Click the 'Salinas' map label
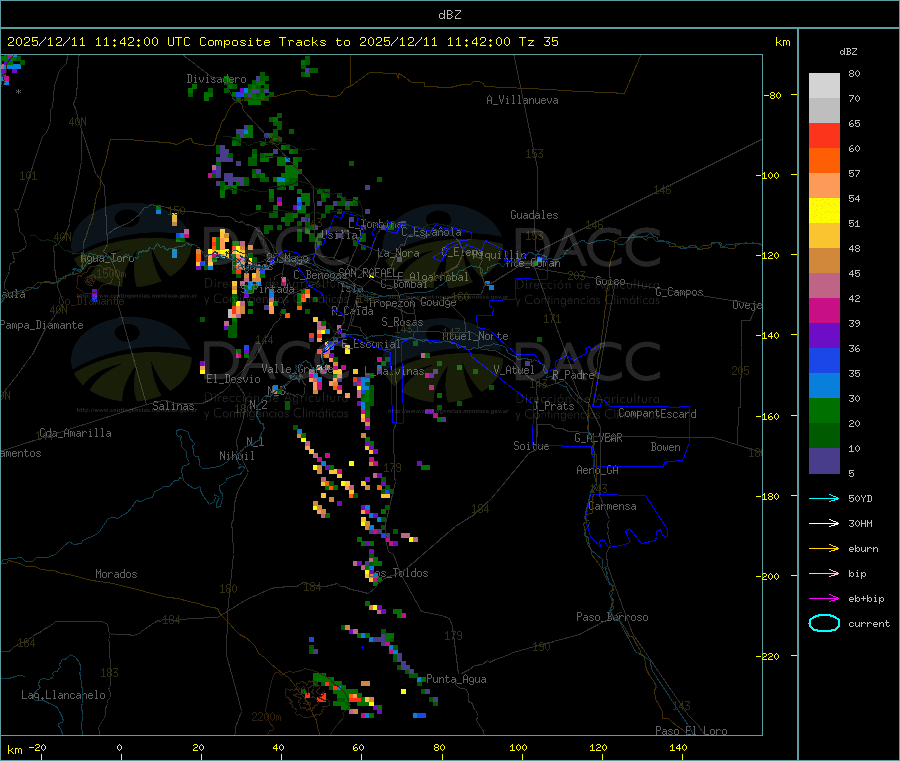Screen dimensions: 900x761 coord(173,406)
